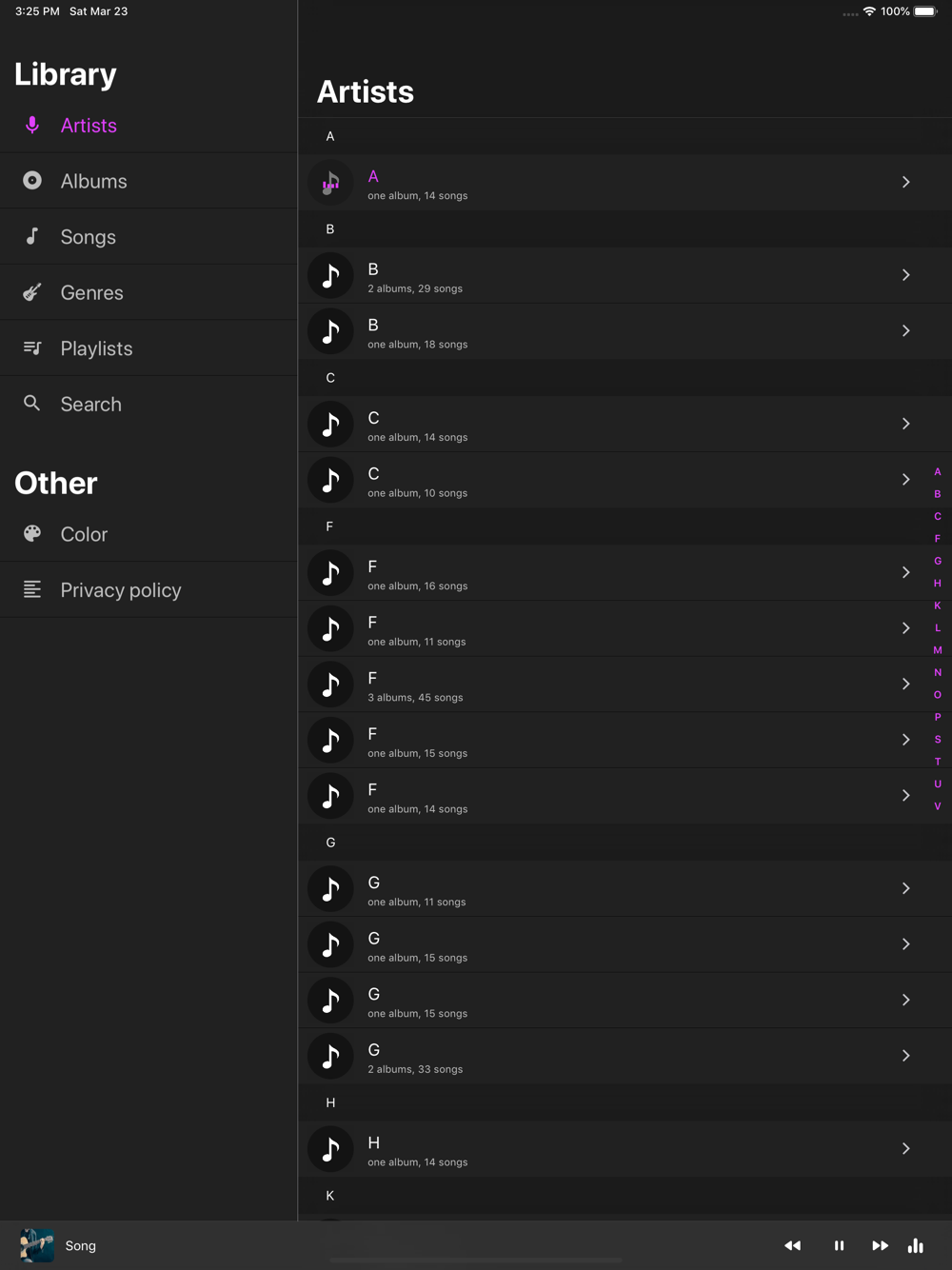Viewport: 952px width, 1270px height.
Task: Switch to the Albums library view
Action: 93,181
